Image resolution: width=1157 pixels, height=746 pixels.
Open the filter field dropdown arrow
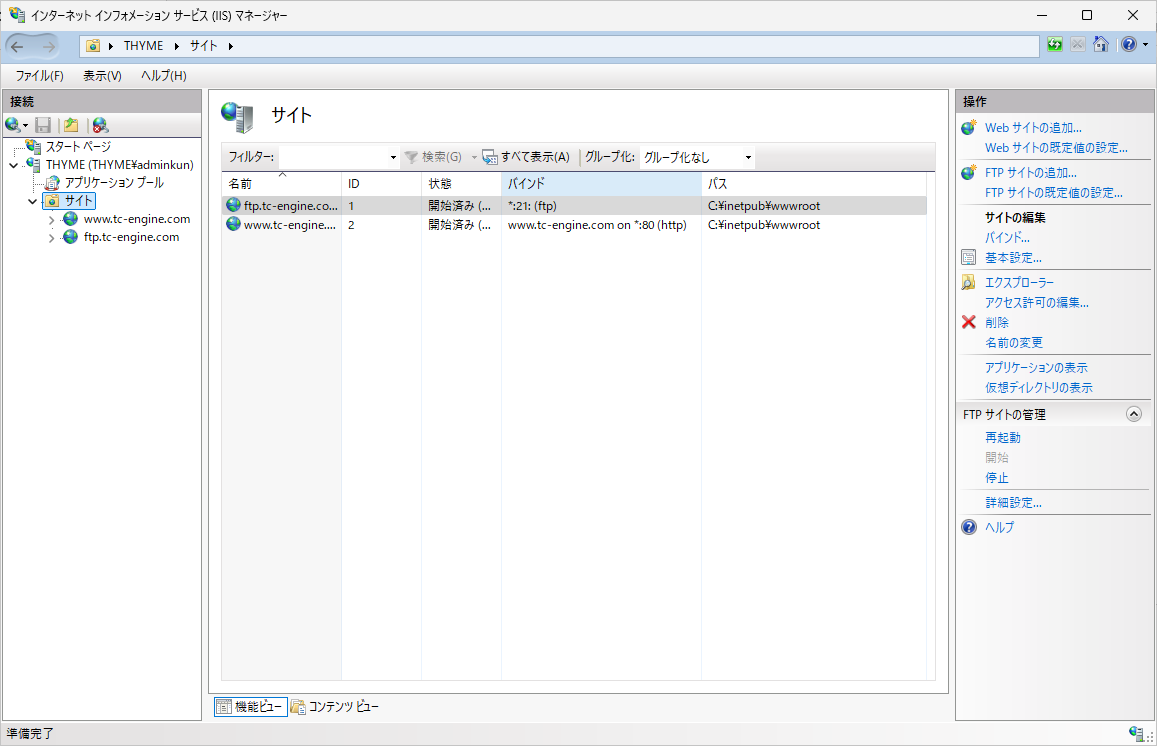pos(393,157)
